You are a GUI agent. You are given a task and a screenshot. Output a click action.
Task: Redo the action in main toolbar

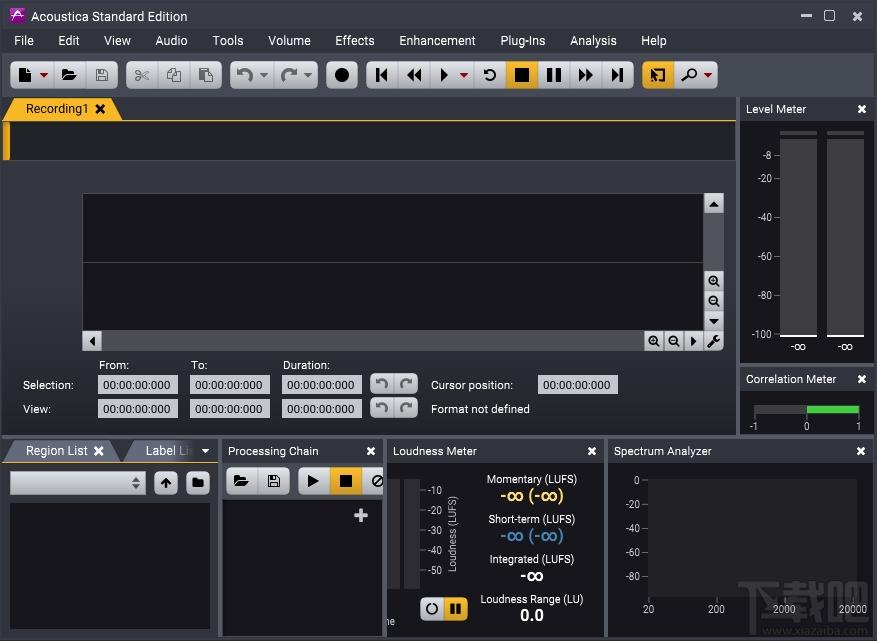point(289,75)
